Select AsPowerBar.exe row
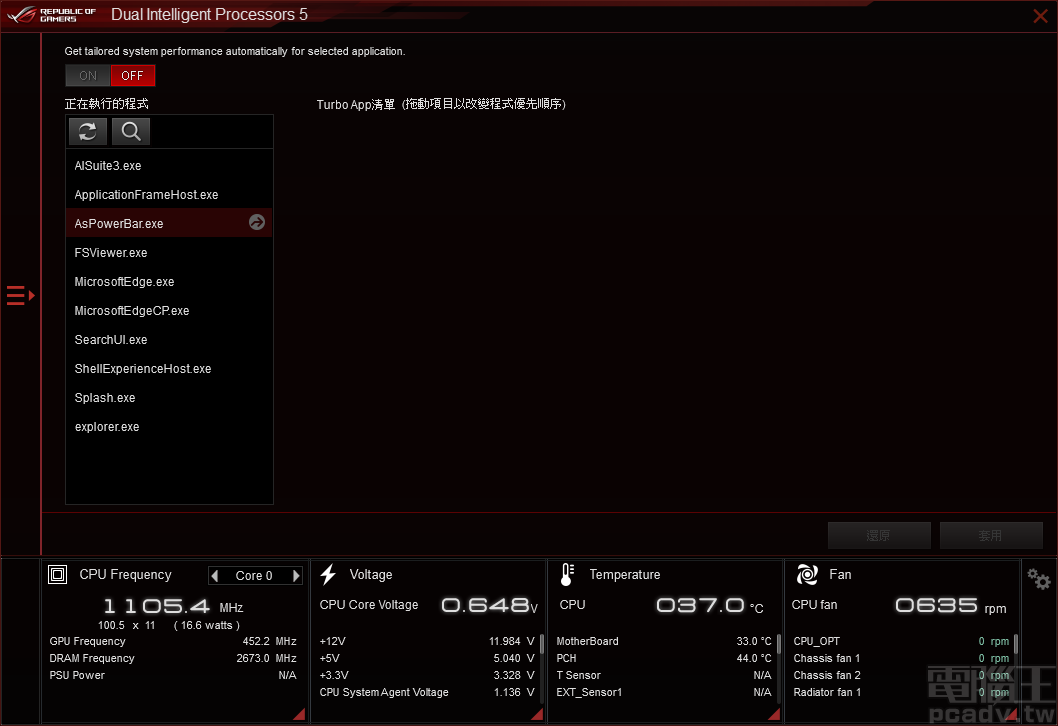 [169, 223]
